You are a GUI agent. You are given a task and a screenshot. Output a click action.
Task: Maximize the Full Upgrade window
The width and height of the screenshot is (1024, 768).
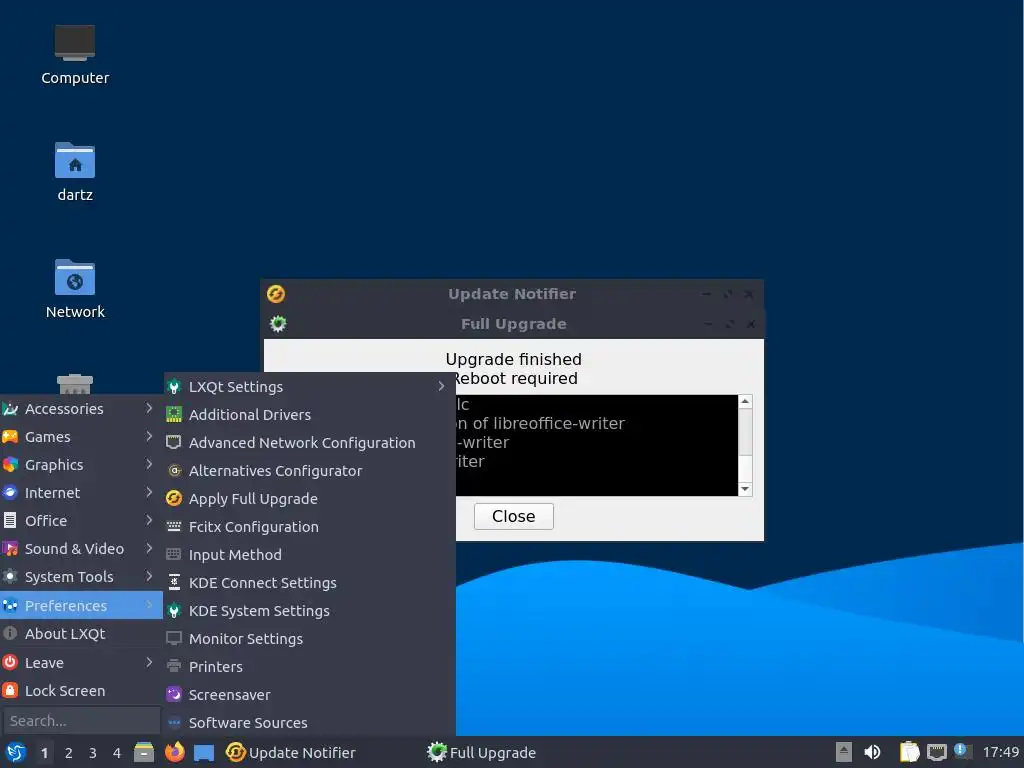tap(729, 324)
